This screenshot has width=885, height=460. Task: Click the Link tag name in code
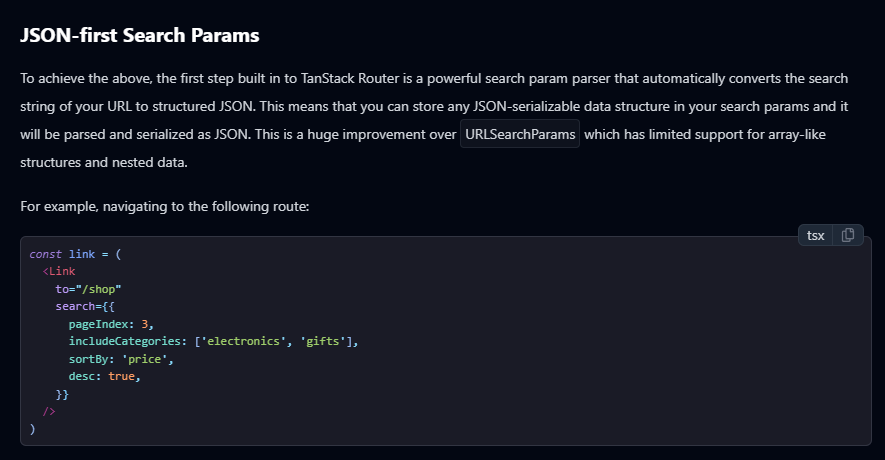click(x=62, y=271)
